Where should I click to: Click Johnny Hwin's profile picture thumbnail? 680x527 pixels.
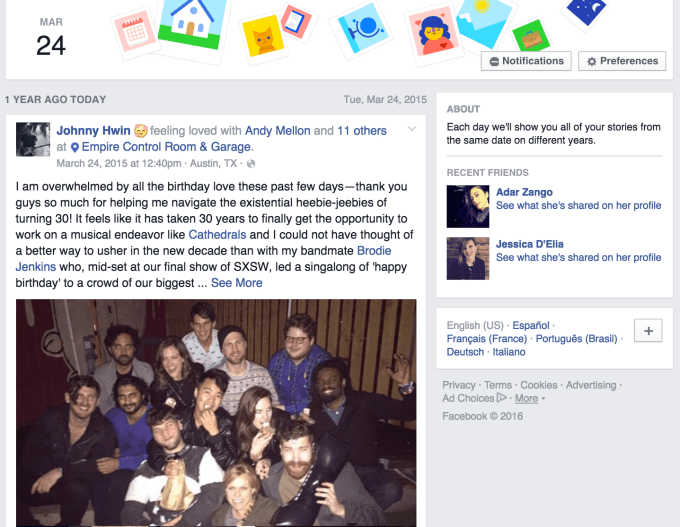coord(33,139)
